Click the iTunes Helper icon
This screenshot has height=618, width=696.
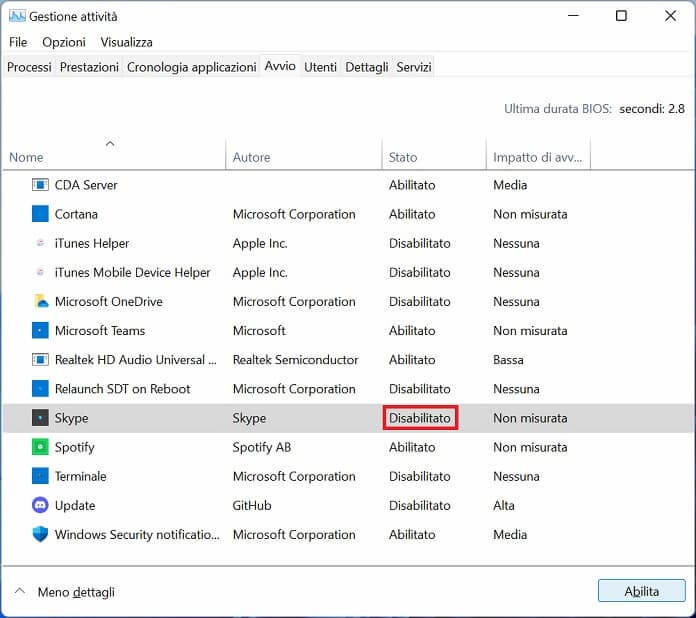coord(40,243)
